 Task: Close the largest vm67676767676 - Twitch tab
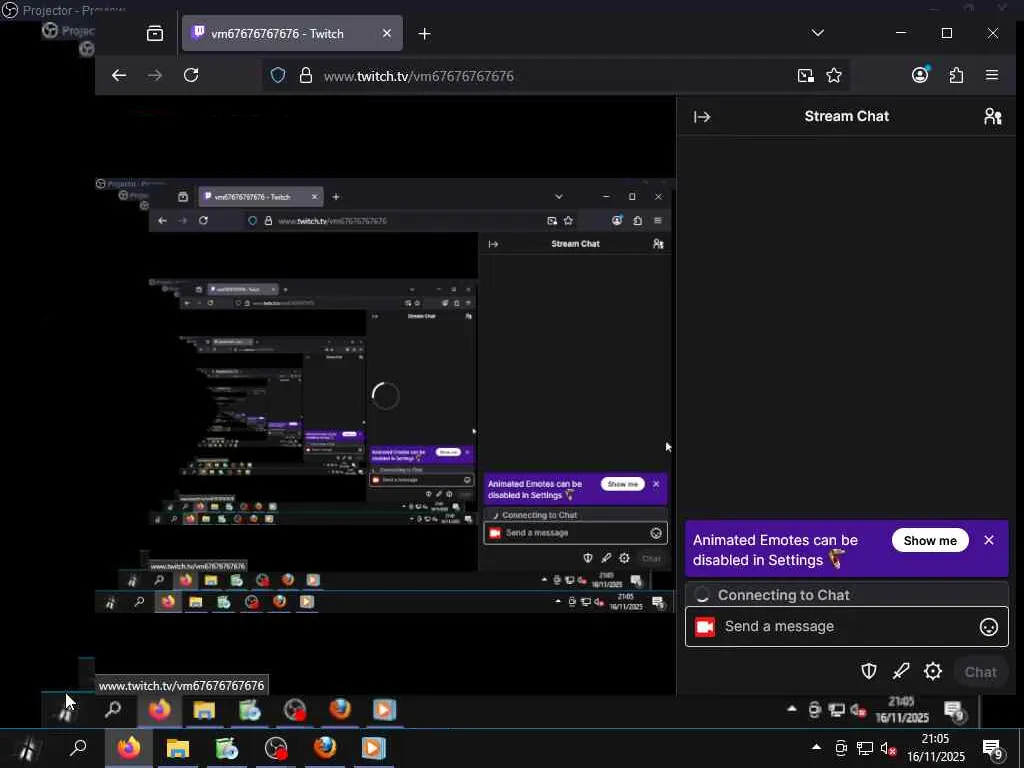tap(387, 33)
